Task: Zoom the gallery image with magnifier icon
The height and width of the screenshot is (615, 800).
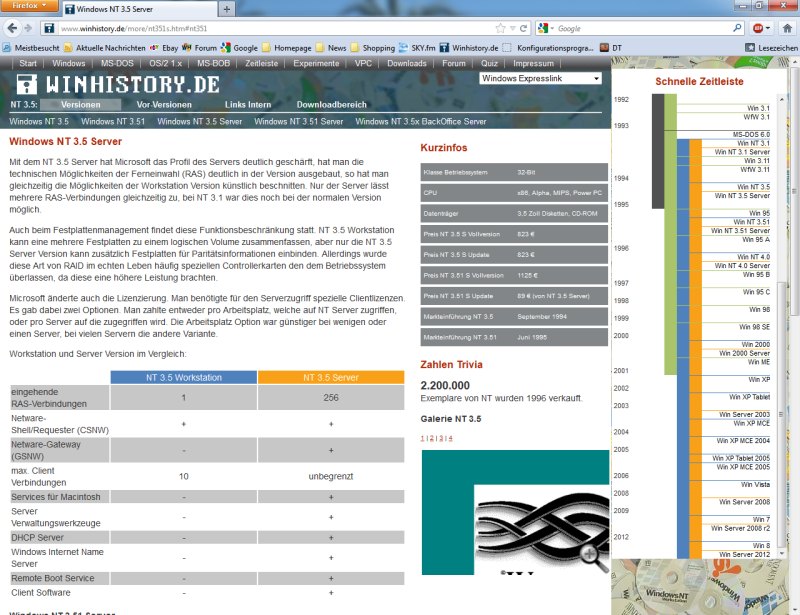Action: tap(593, 557)
